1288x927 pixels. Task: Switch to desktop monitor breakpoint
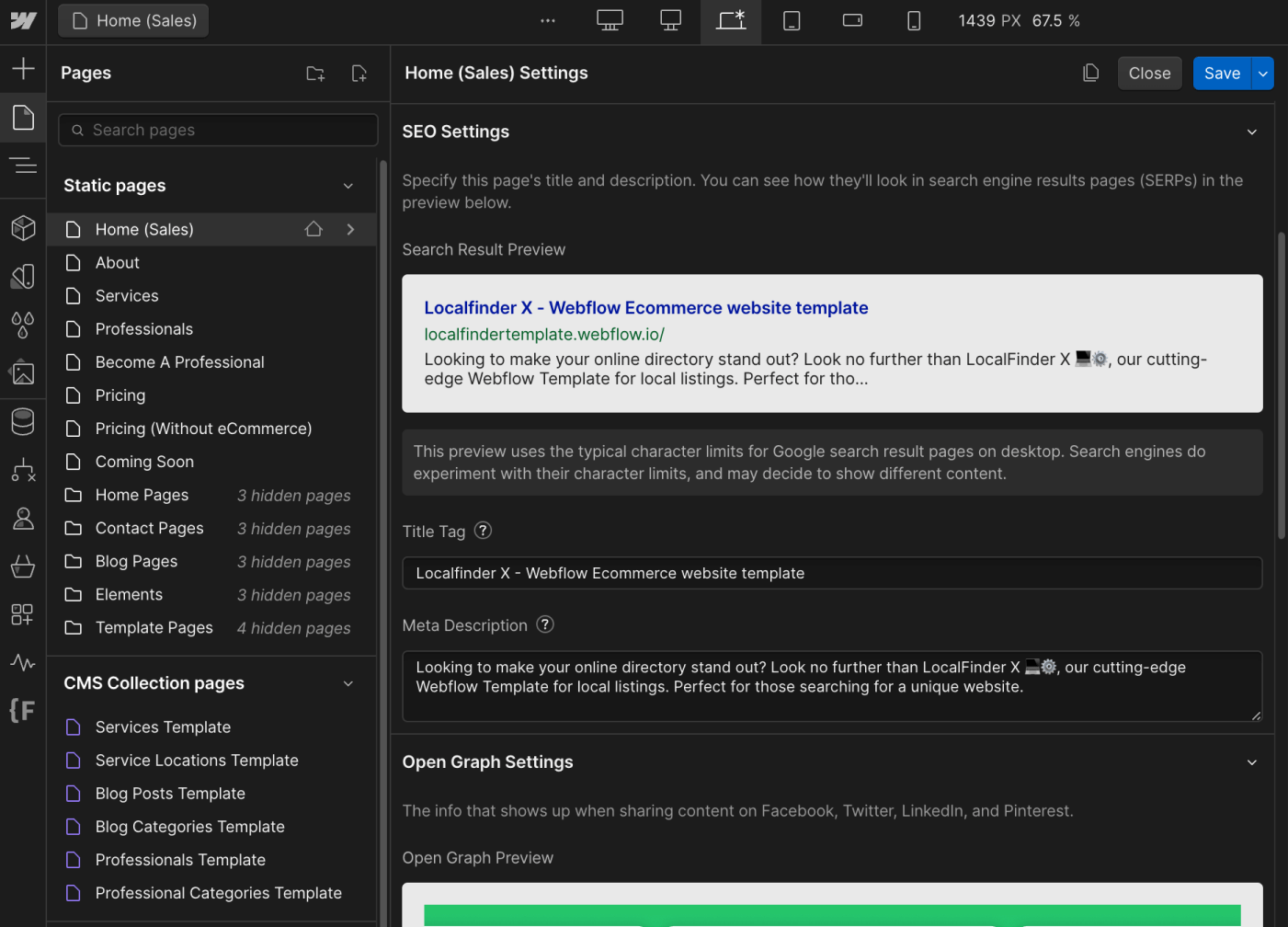tap(671, 20)
